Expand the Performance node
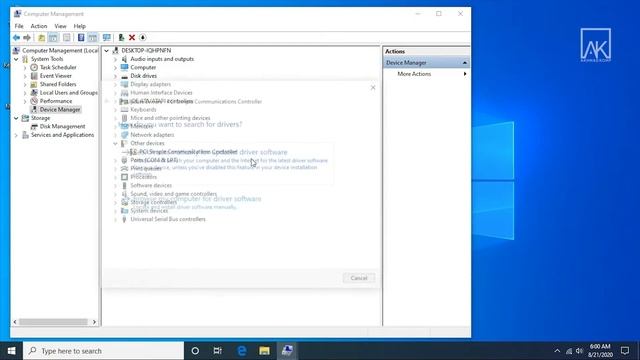The image size is (640, 360). click(x=25, y=101)
